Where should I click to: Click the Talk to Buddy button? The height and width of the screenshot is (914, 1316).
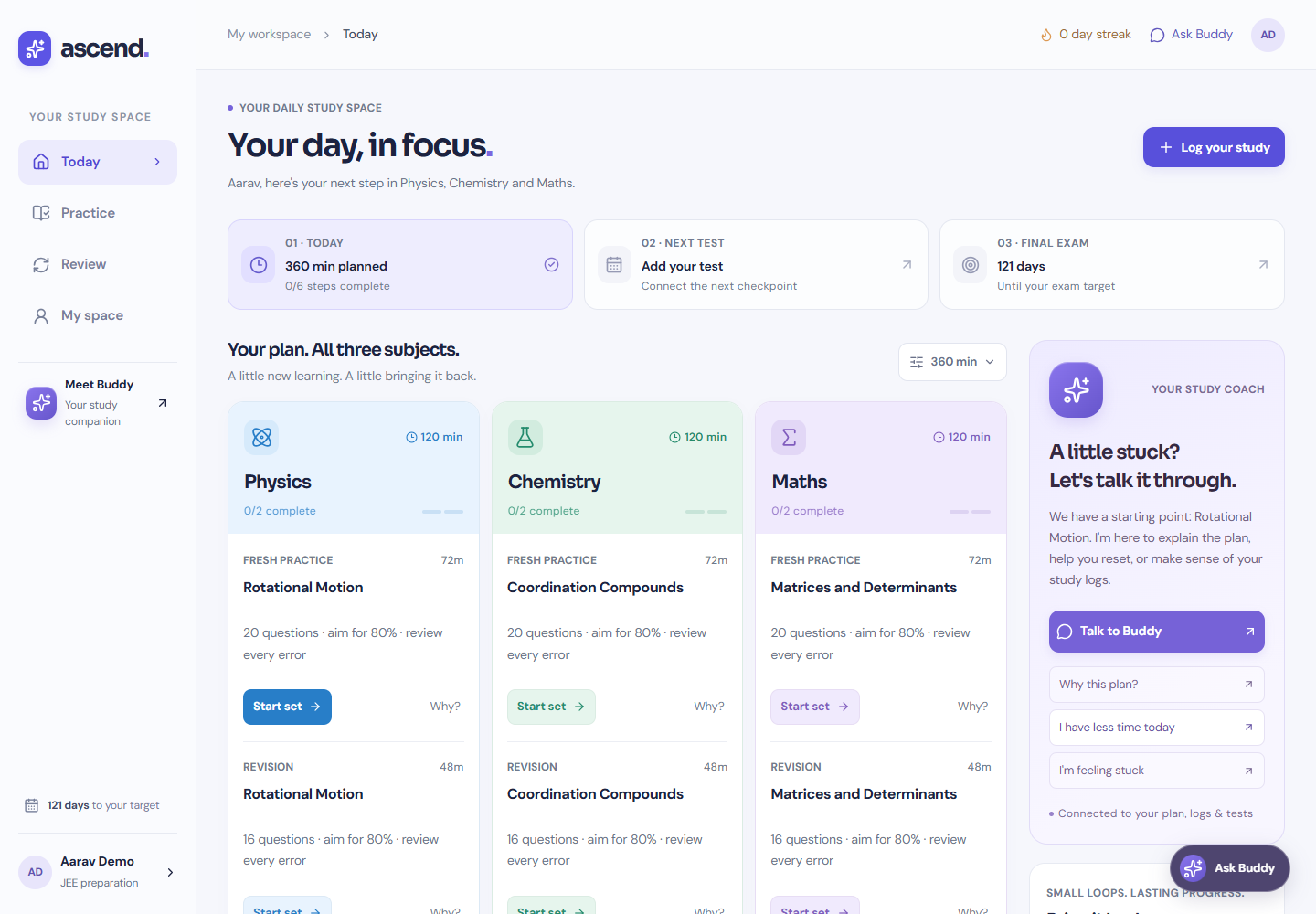(1156, 632)
